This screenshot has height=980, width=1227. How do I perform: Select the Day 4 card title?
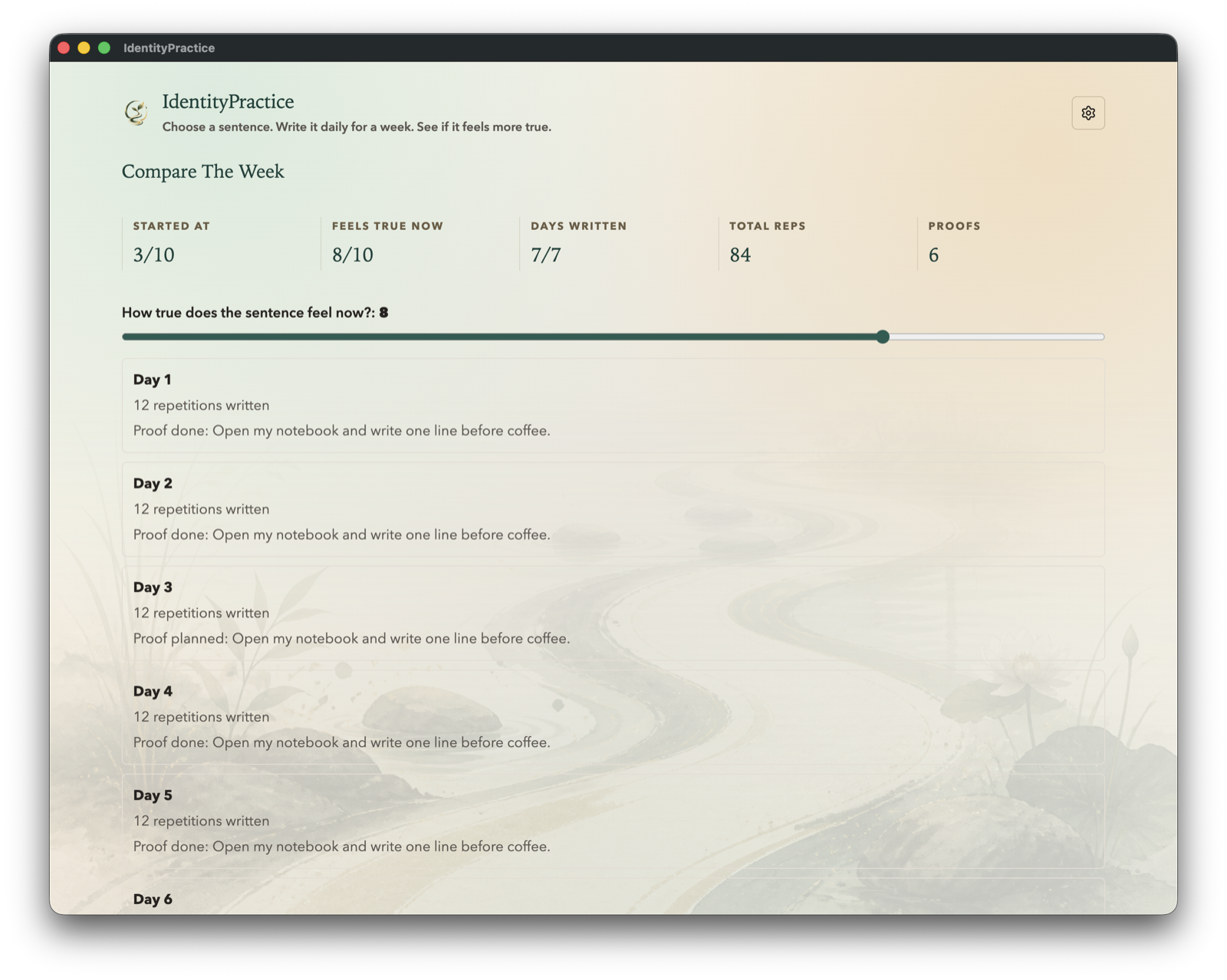point(153,691)
